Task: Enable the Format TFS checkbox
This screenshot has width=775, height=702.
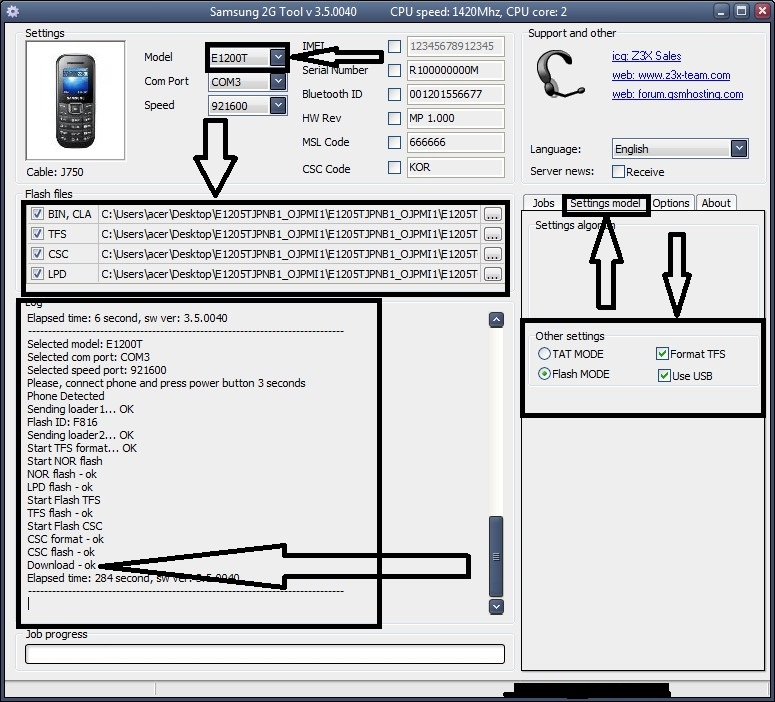Action: [x=662, y=354]
